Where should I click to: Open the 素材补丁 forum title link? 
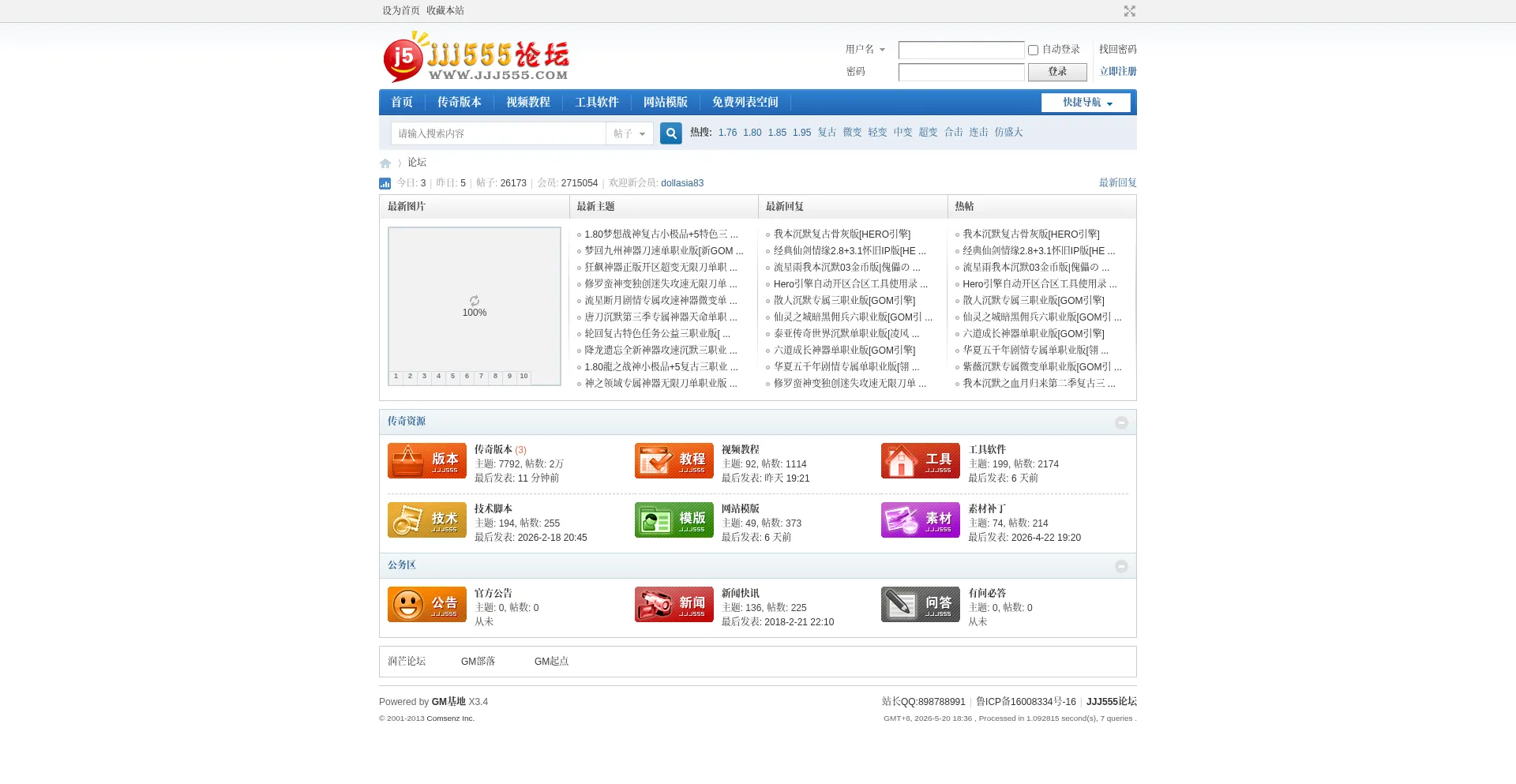pos(988,509)
